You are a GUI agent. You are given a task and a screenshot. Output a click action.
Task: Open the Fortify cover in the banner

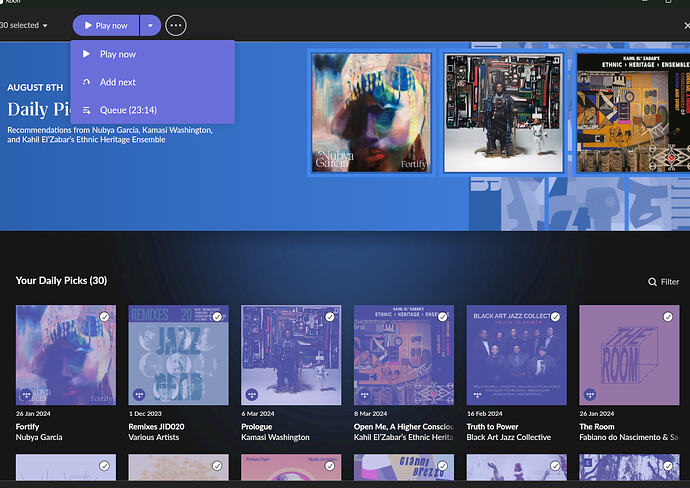pos(371,113)
